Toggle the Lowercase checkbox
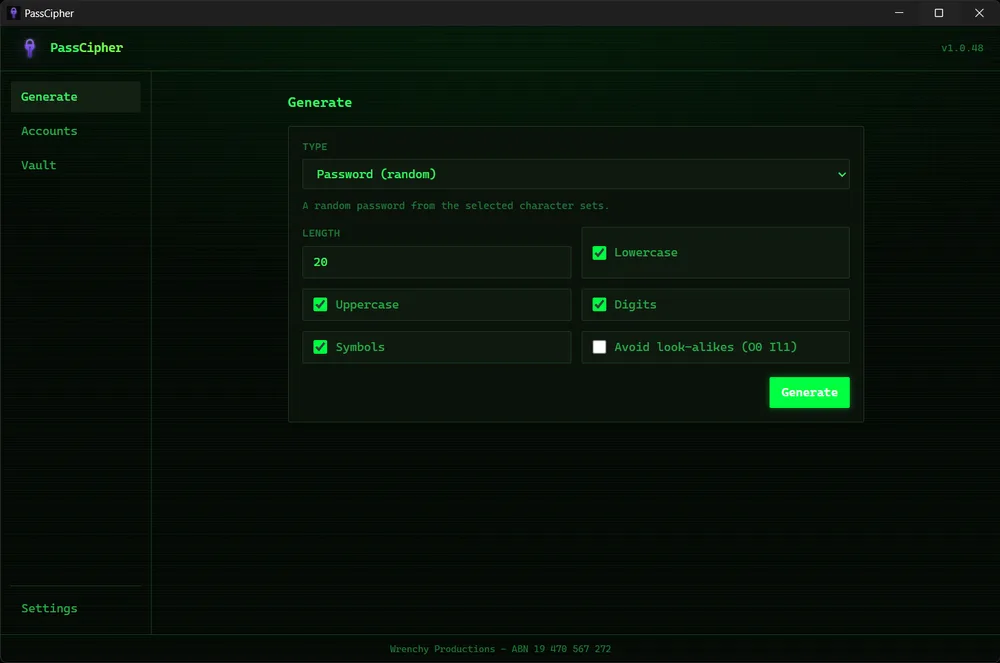Viewport: 1000px width, 663px height. point(599,253)
